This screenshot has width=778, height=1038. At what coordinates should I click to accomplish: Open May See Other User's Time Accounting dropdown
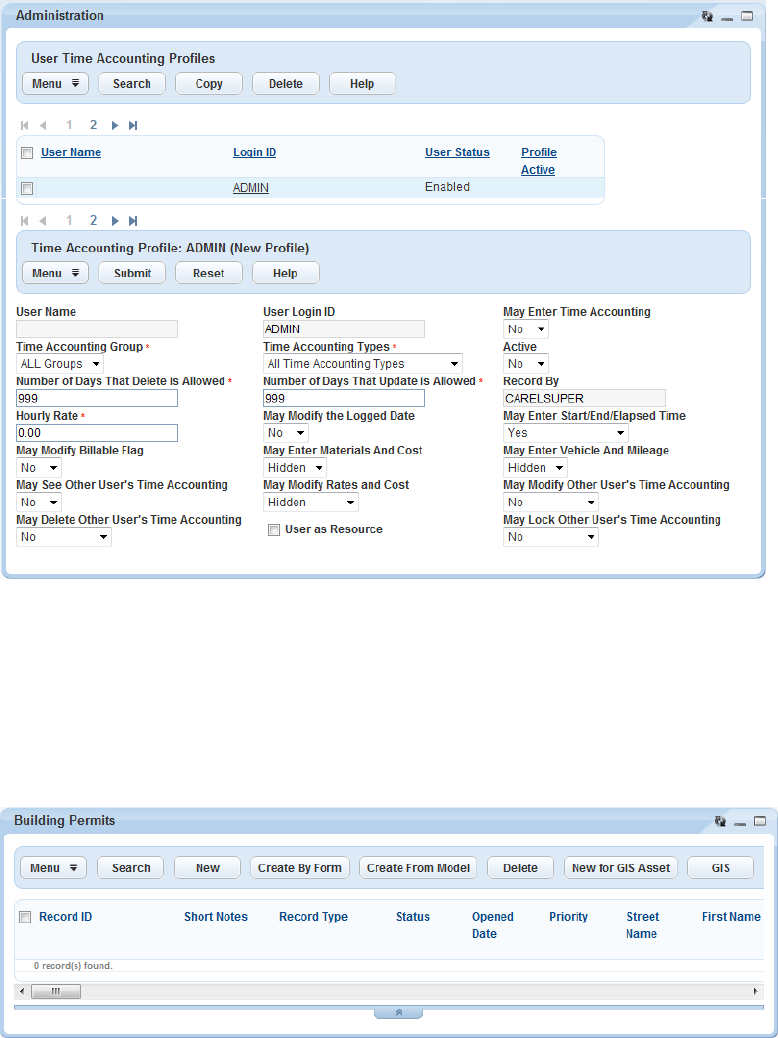39,502
